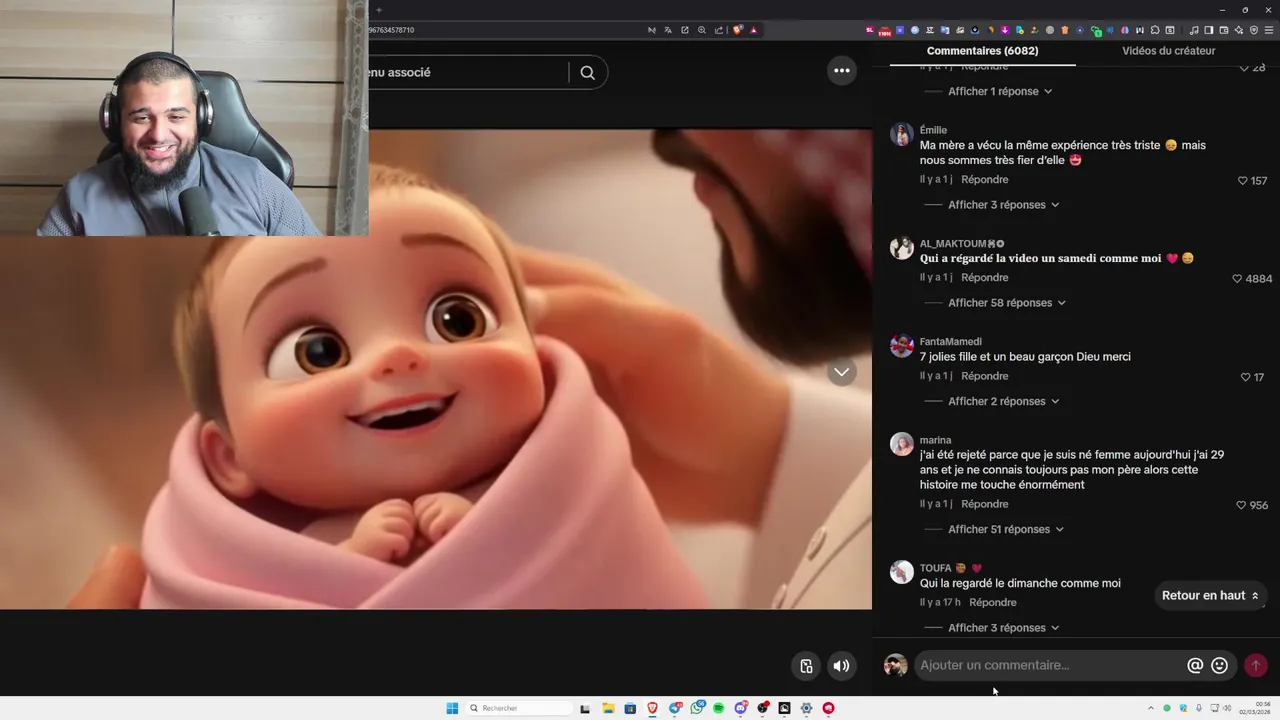
Task: Expand Afficher 1 réponse
Action: [1000, 91]
